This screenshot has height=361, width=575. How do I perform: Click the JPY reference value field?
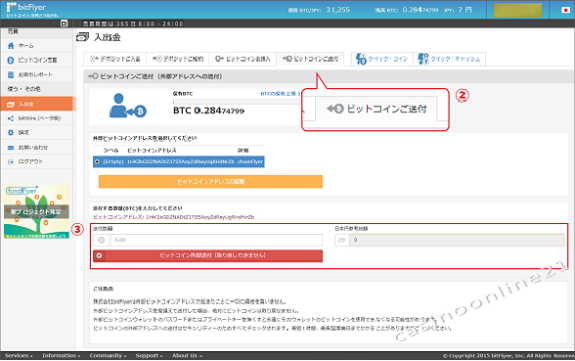(x=457, y=240)
